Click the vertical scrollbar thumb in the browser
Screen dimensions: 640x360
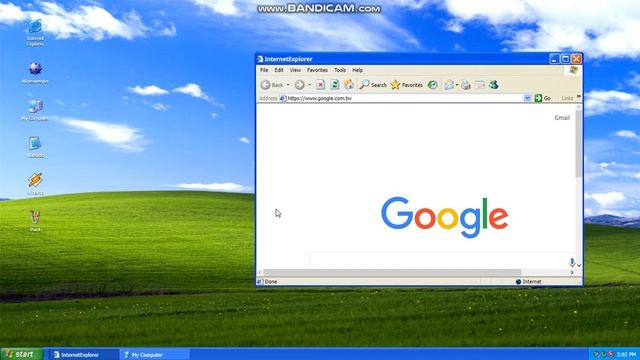(x=579, y=144)
